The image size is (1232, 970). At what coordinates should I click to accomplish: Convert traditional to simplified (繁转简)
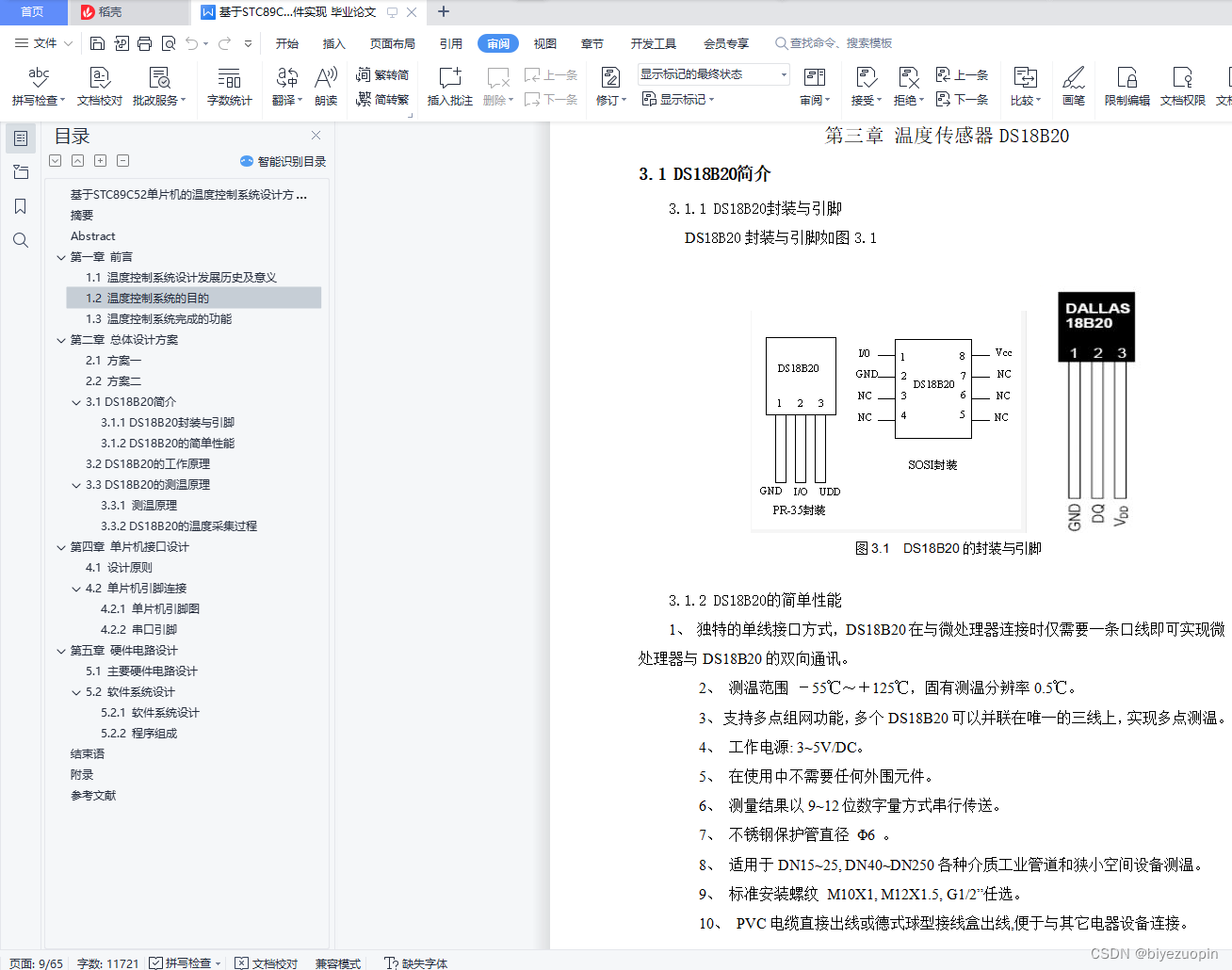[382, 74]
